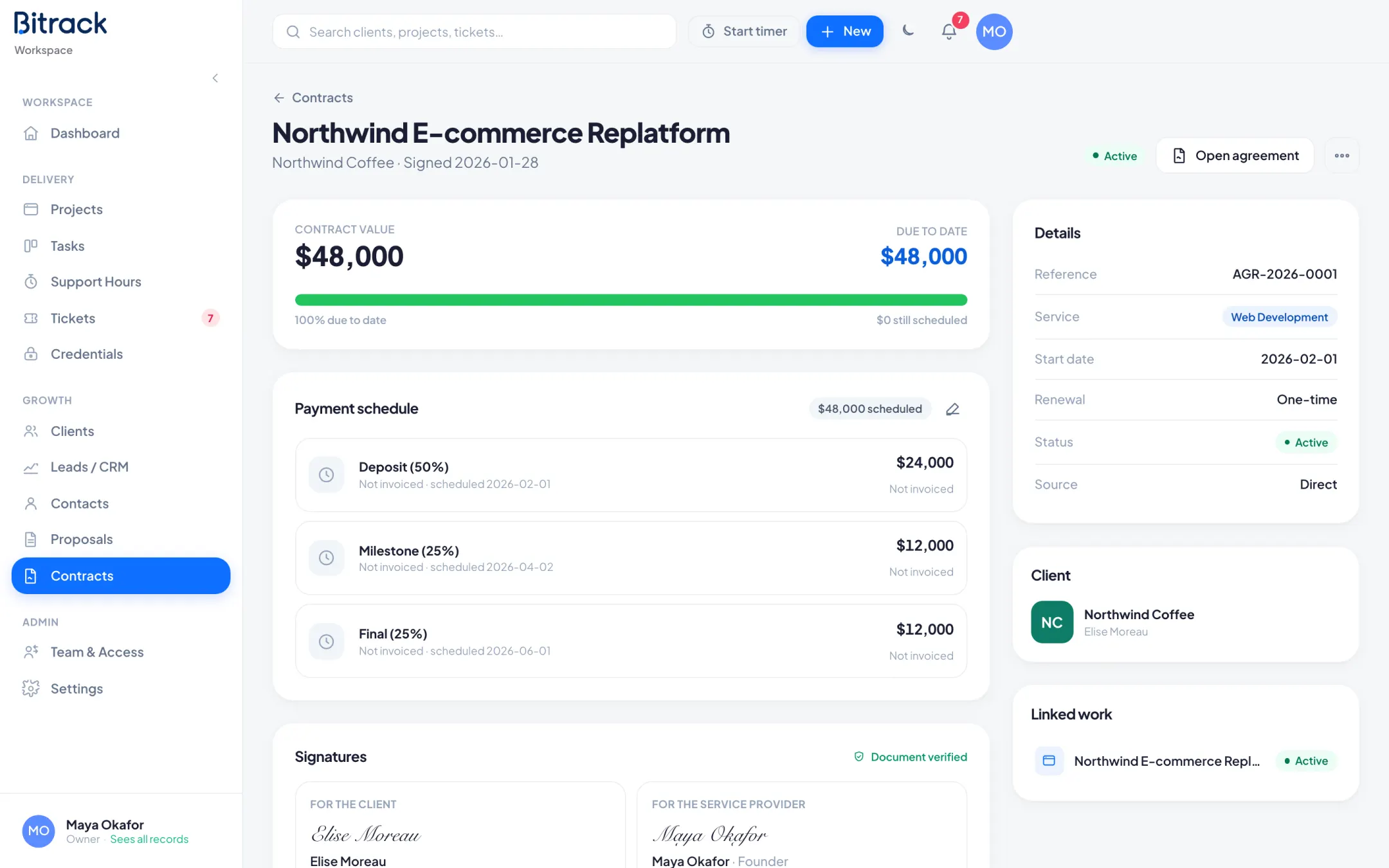Screen dimensions: 1389x868
Task: Click the blue New button
Action: (x=844, y=32)
